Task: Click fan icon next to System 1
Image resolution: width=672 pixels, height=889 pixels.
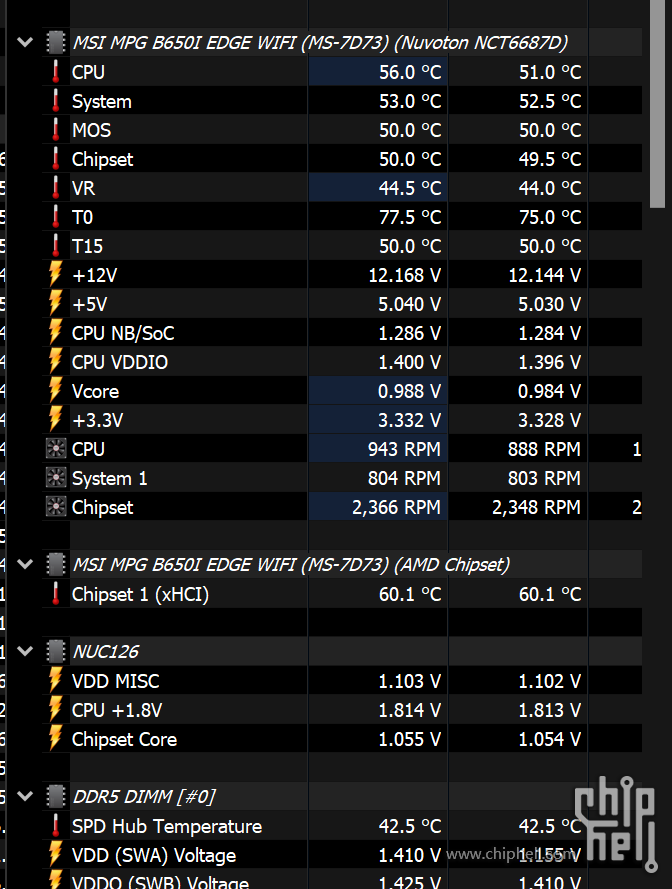Action: 56,478
